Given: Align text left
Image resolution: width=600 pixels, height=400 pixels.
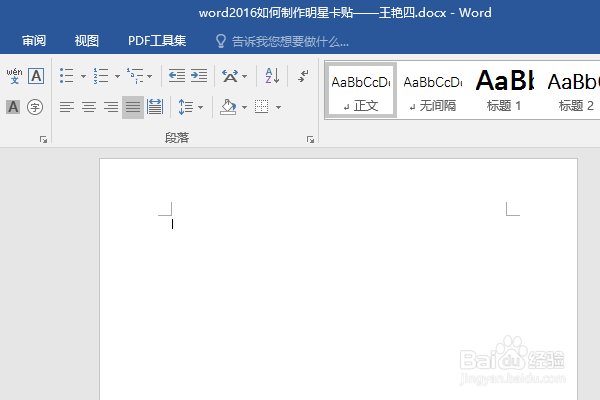Looking at the screenshot, I should [x=67, y=107].
